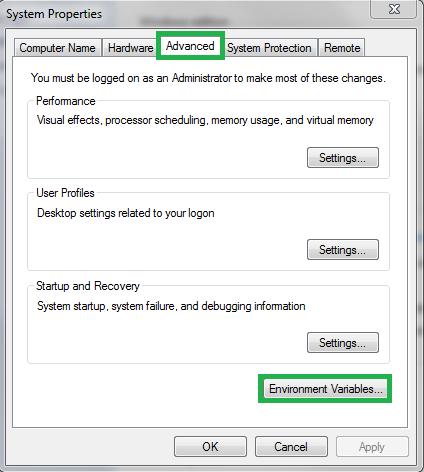Image resolution: width=424 pixels, height=472 pixels.
Task: Switch to the Computer Name tab
Action: 57,48
